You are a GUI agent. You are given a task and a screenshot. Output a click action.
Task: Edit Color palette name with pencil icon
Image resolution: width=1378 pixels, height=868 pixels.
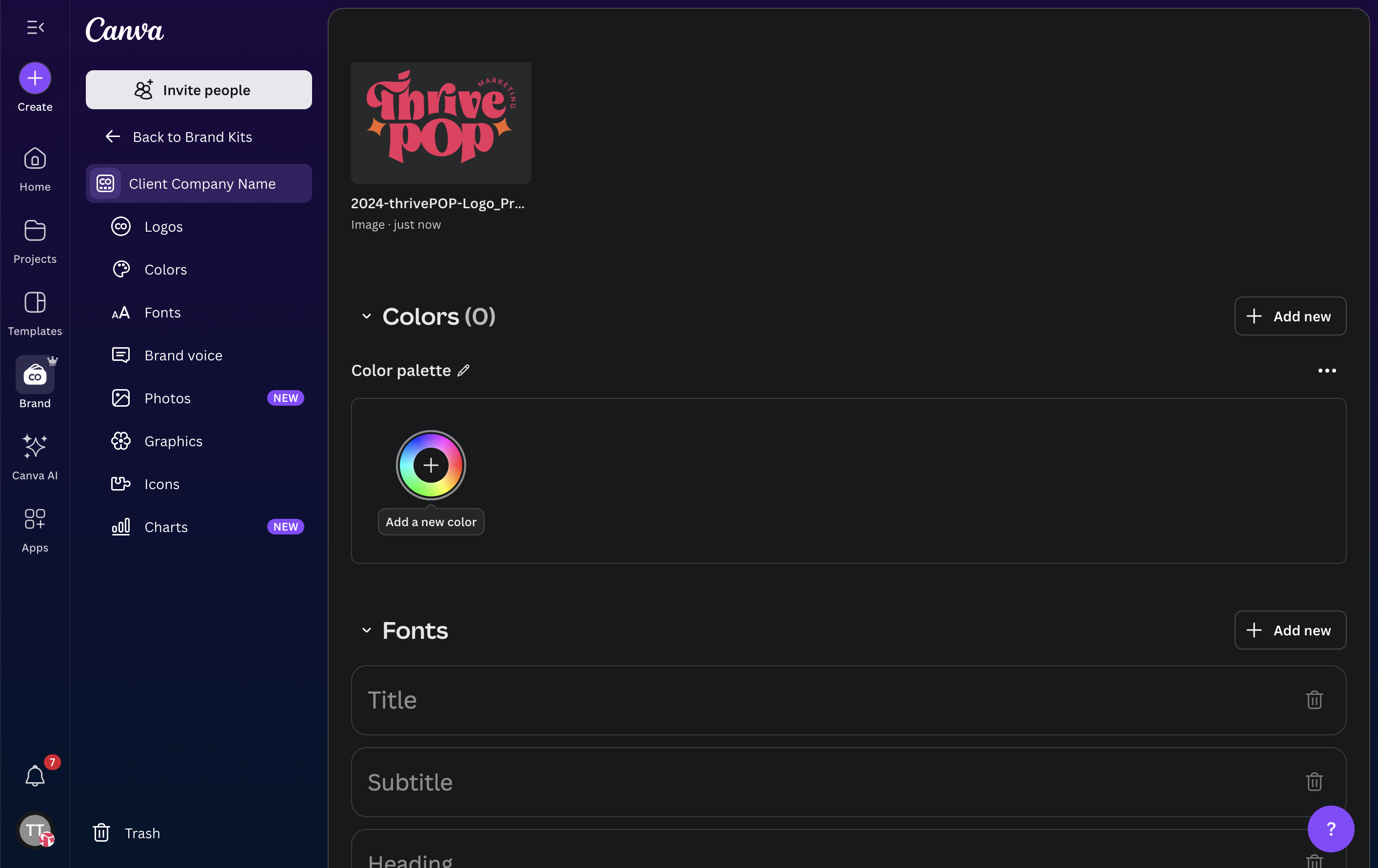[x=464, y=371]
